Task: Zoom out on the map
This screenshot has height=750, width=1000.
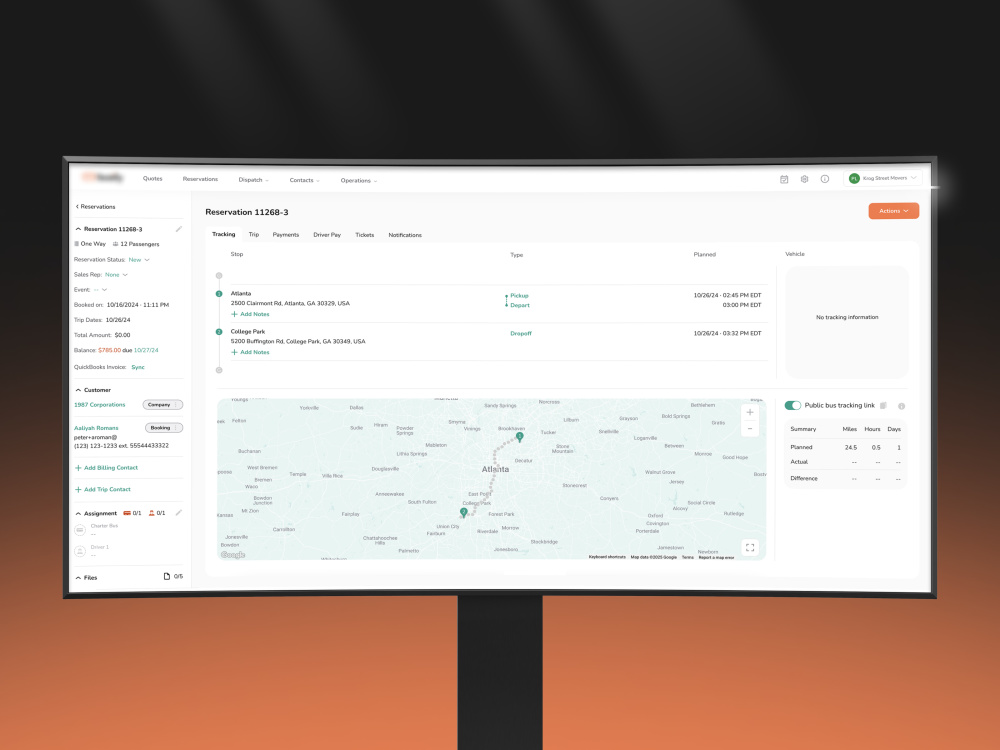Action: [x=750, y=429]
